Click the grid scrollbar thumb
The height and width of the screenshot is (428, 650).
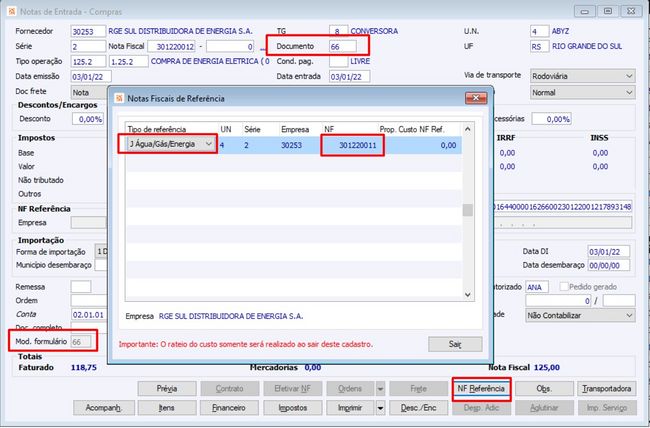(468, 210)
